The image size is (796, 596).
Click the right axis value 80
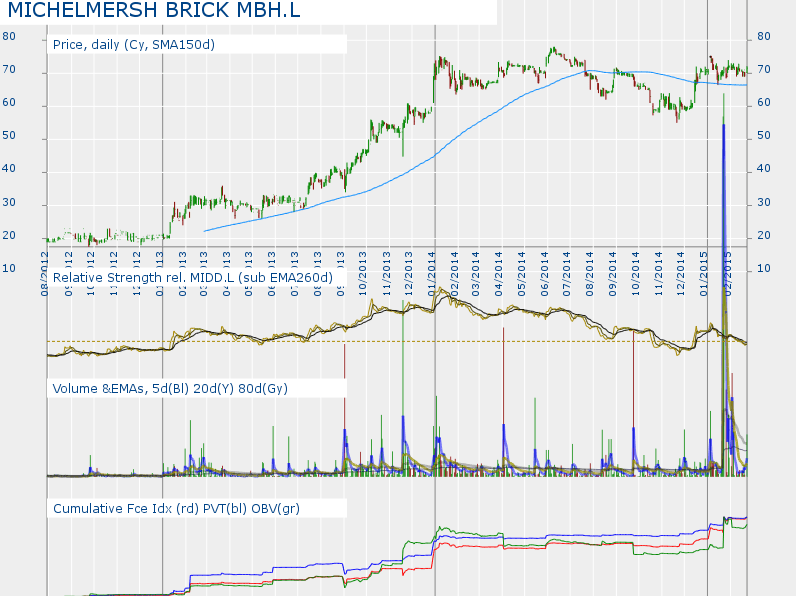[764, 37]
